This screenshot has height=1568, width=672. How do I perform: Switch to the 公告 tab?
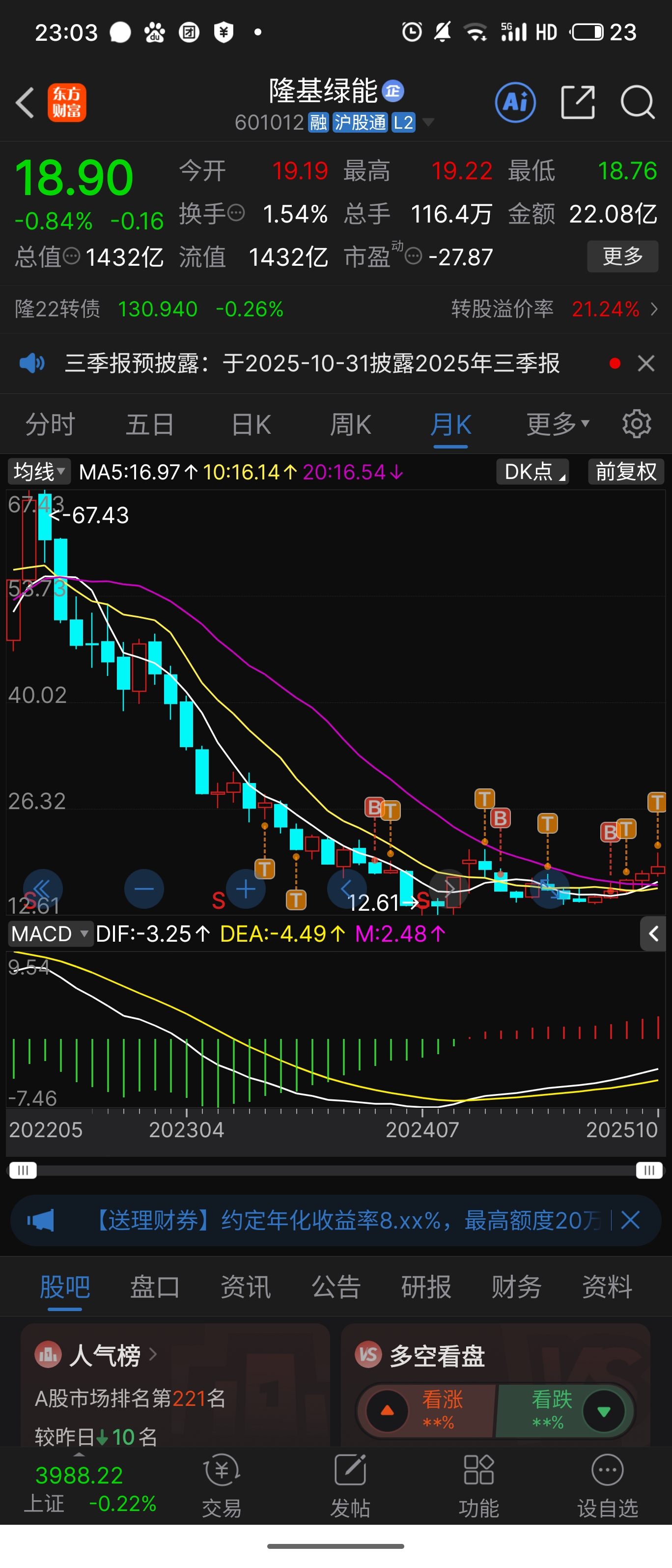pyautogui.click(x=336, y=1287)
